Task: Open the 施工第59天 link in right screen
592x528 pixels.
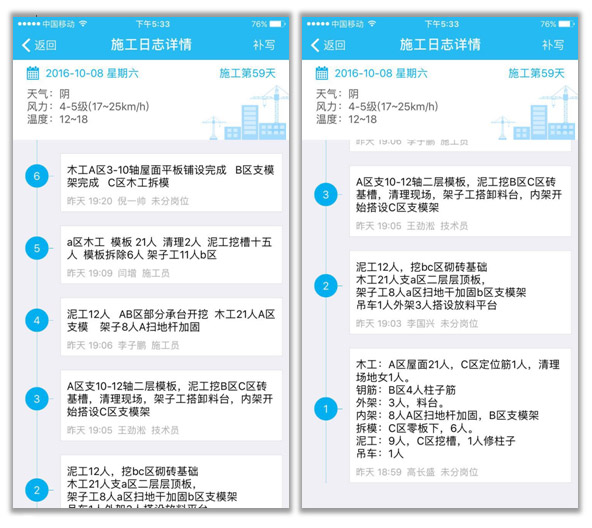Action: [536, 73]
